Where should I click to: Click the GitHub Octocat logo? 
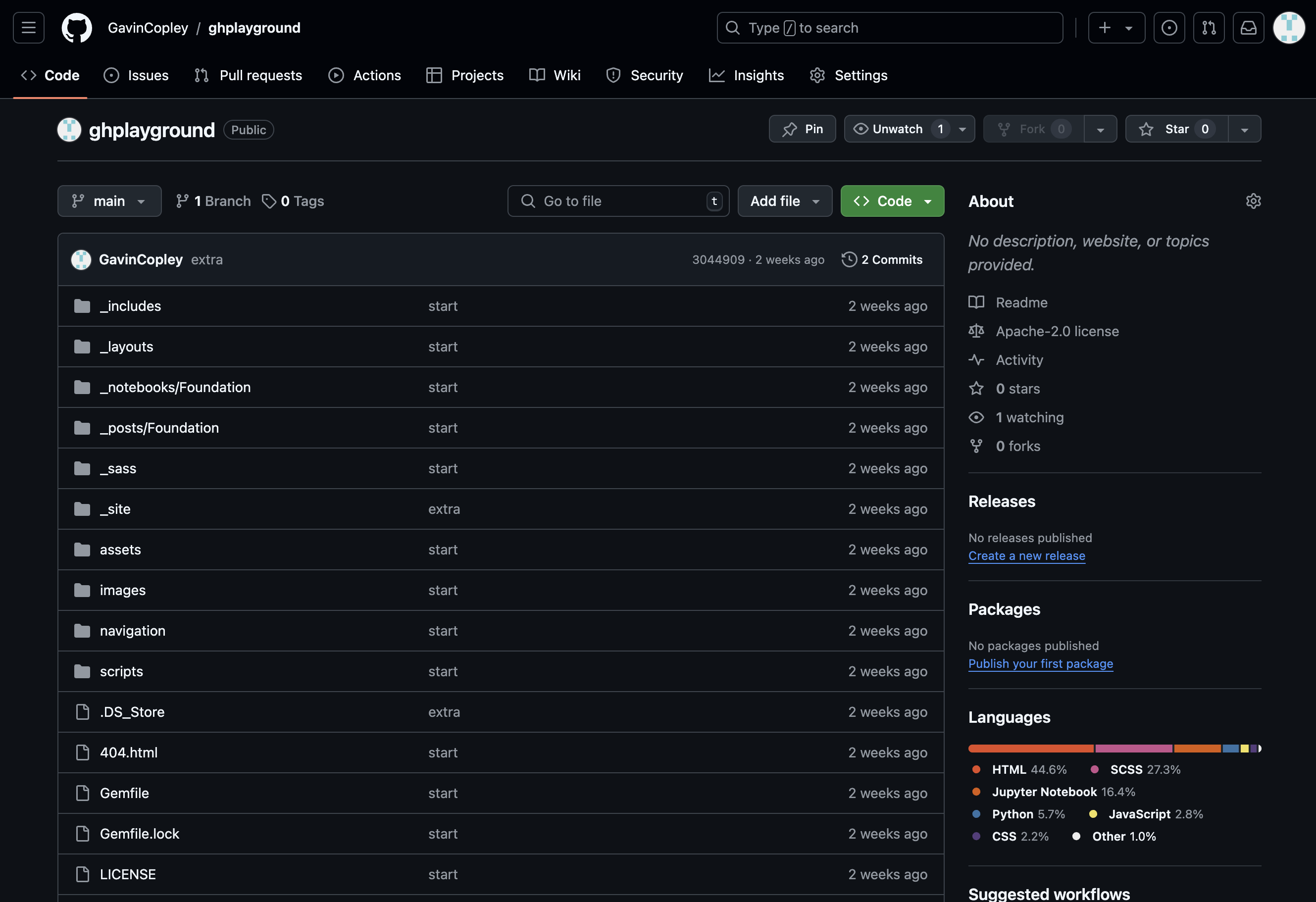pos(76,28)
